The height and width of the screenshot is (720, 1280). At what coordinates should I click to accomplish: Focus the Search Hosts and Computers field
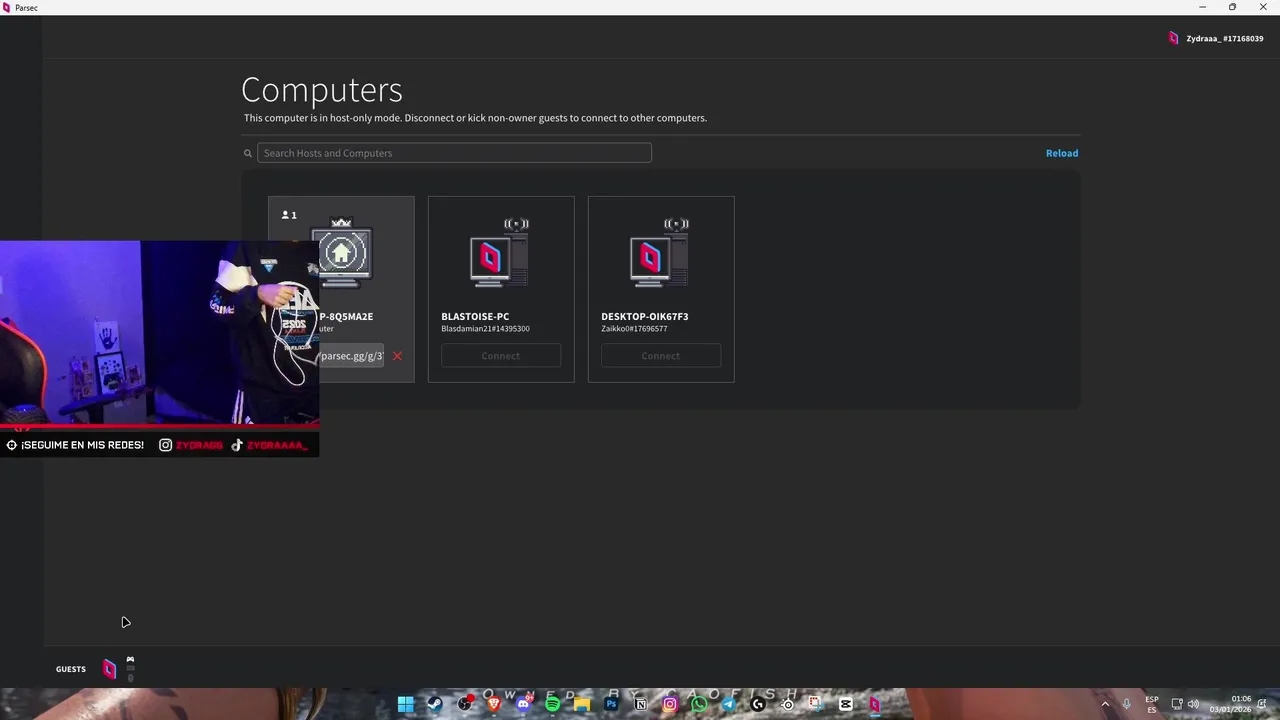pyautogui.click(x=454, y=153)
